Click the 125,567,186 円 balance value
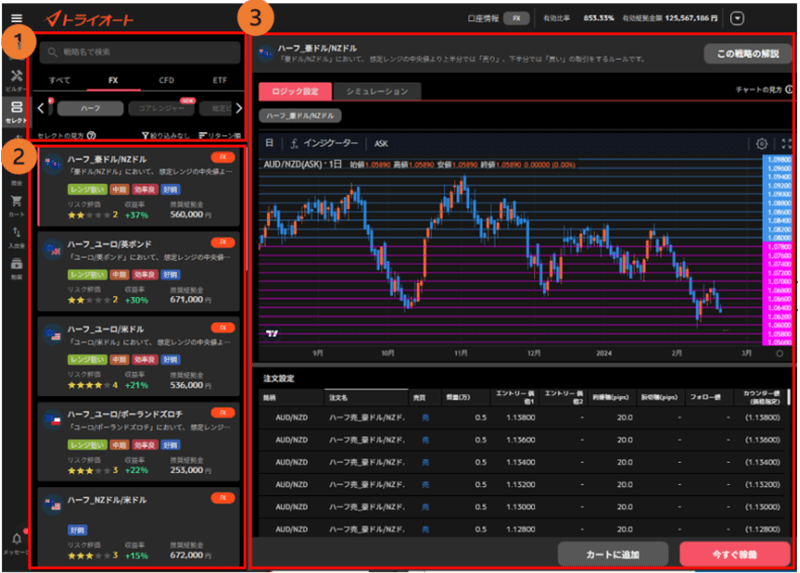 (x=691, y=18)
